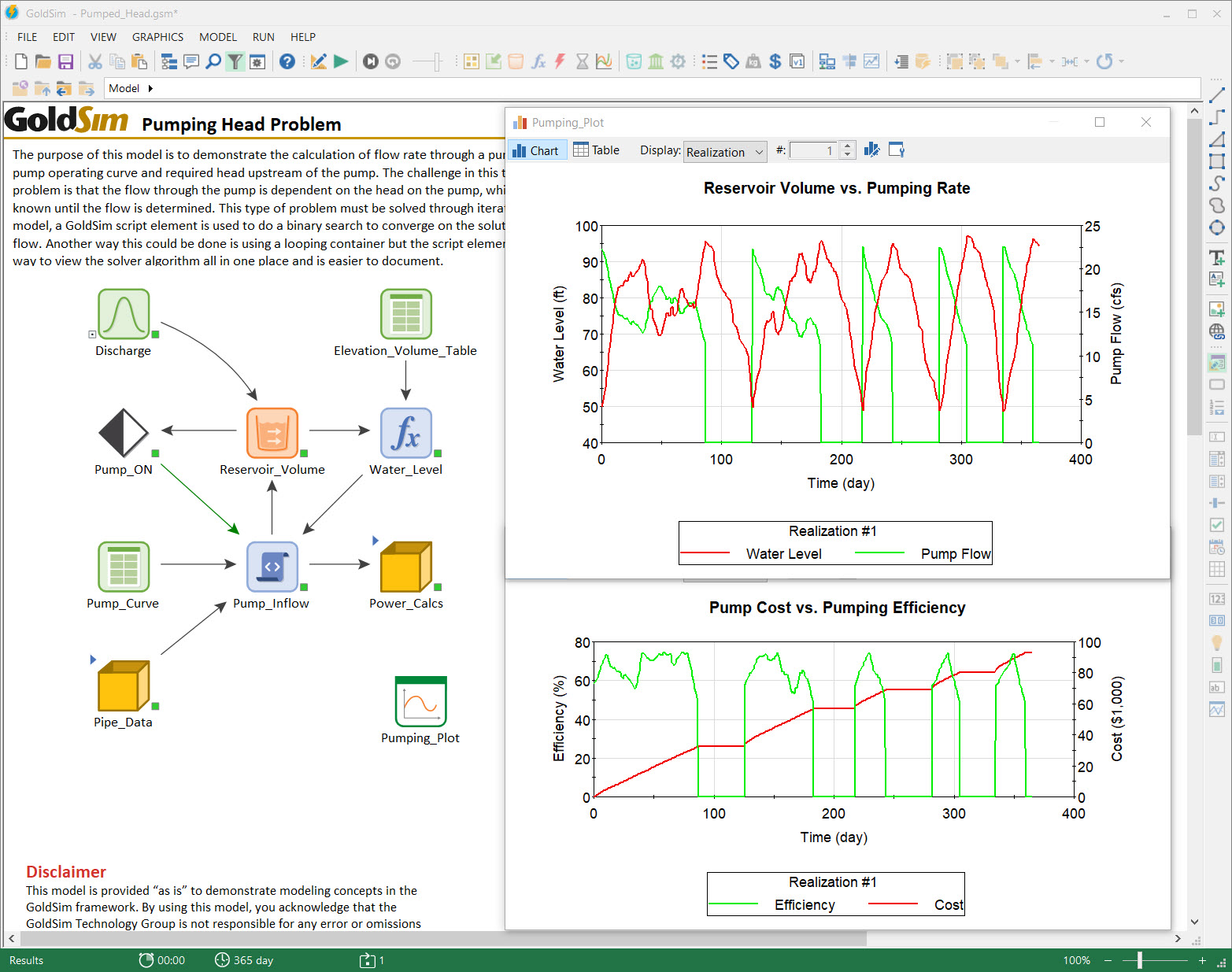Open a model file from folder
The height and width of the screenshot is (972, 1232).
(43, 61)
